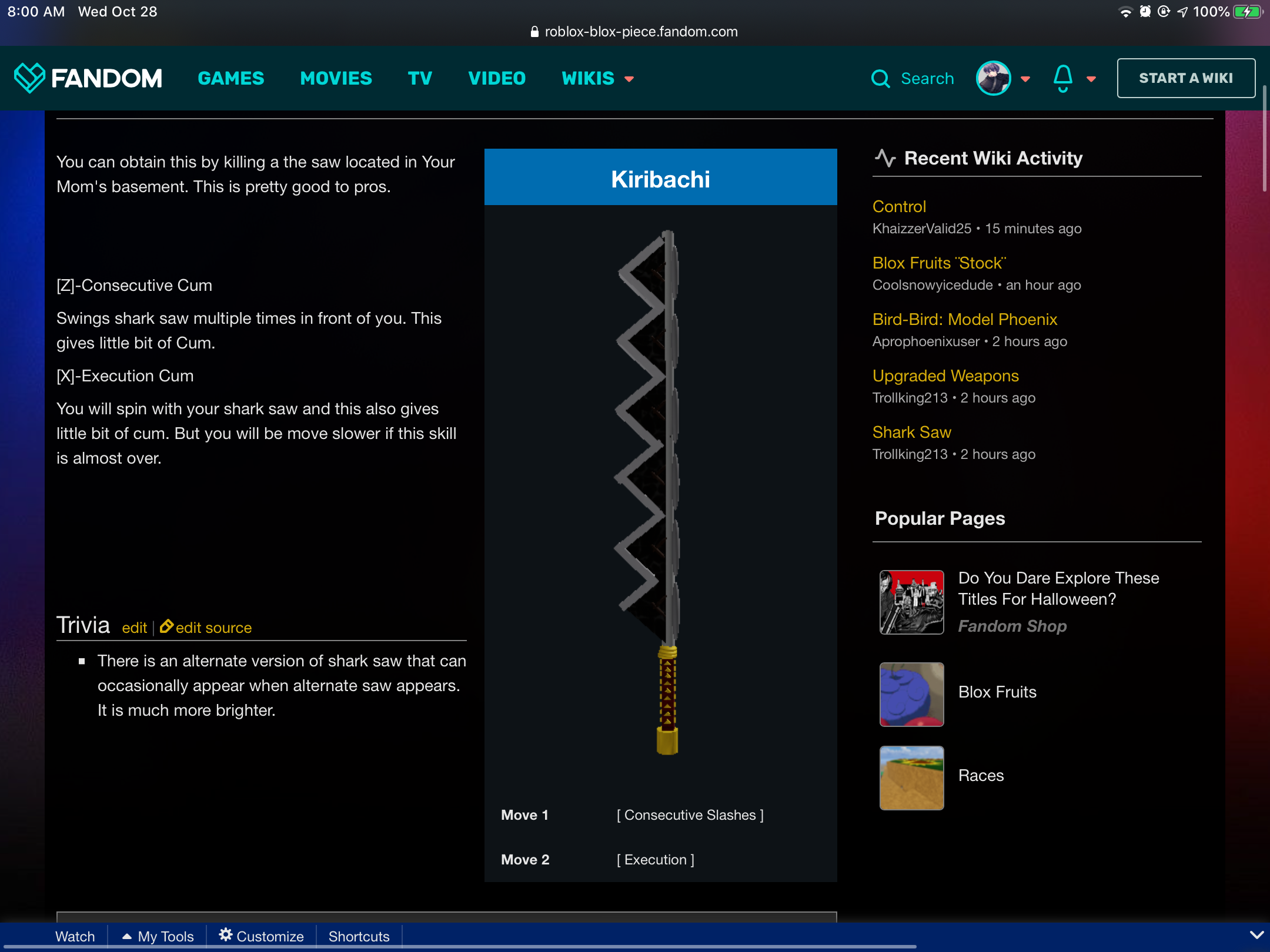Image resolution: width=1270 pixels, height=952 pixels.
Task: Click the [ Execution ] value
Action: pos(656,860)
